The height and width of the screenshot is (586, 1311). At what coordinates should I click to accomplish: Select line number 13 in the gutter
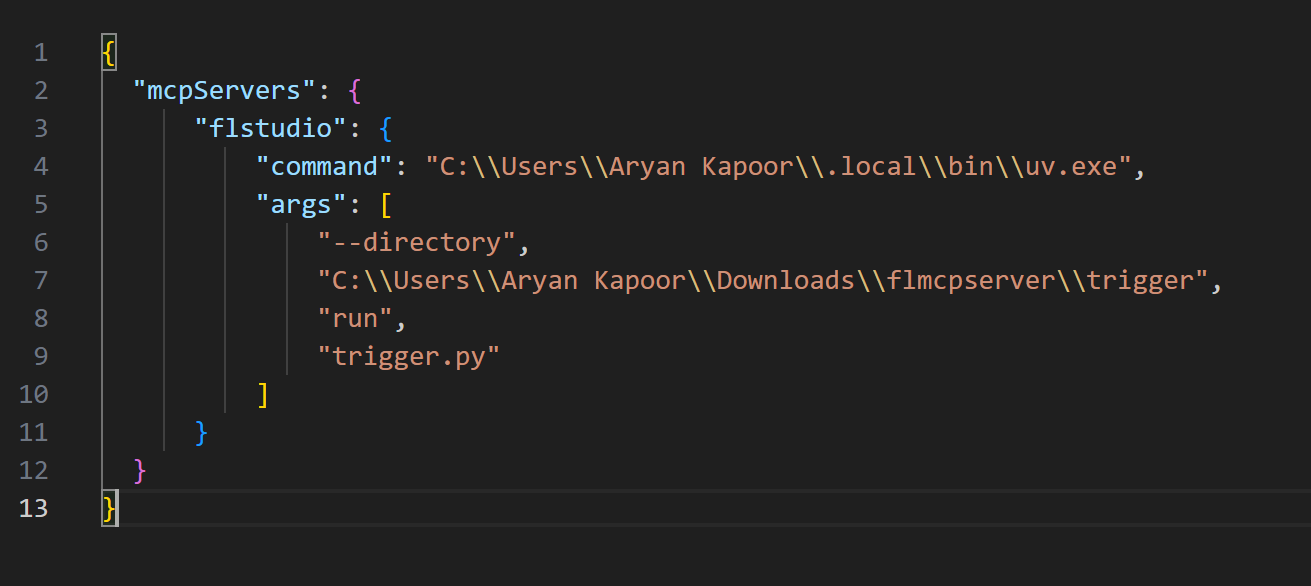[x=34, y=508]
